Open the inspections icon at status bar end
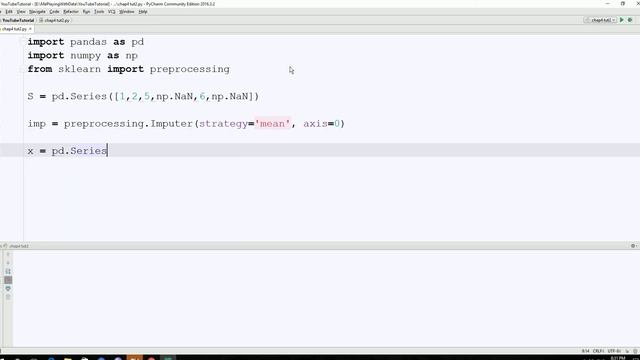This screenshot has height=360, width=640. pos(635,351)
